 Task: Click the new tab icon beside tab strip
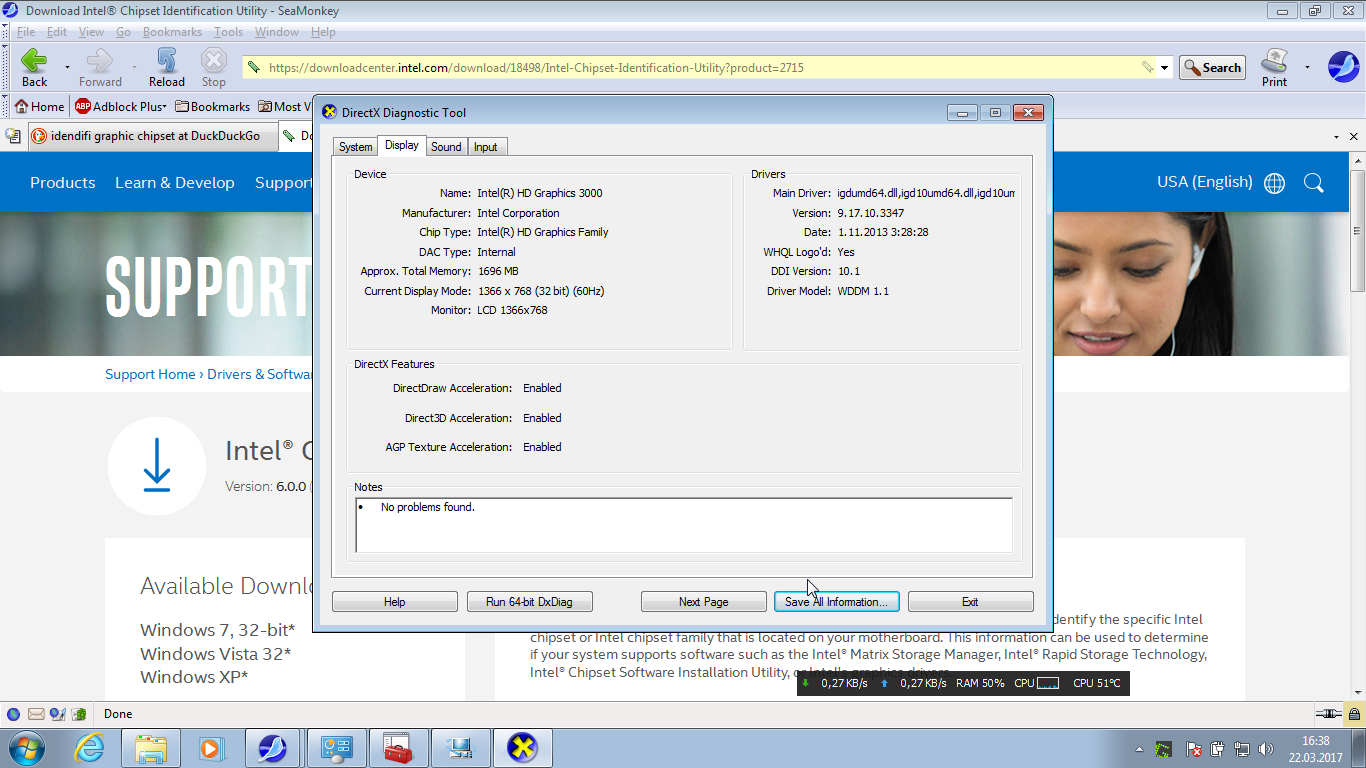click(x=13, y=135)
